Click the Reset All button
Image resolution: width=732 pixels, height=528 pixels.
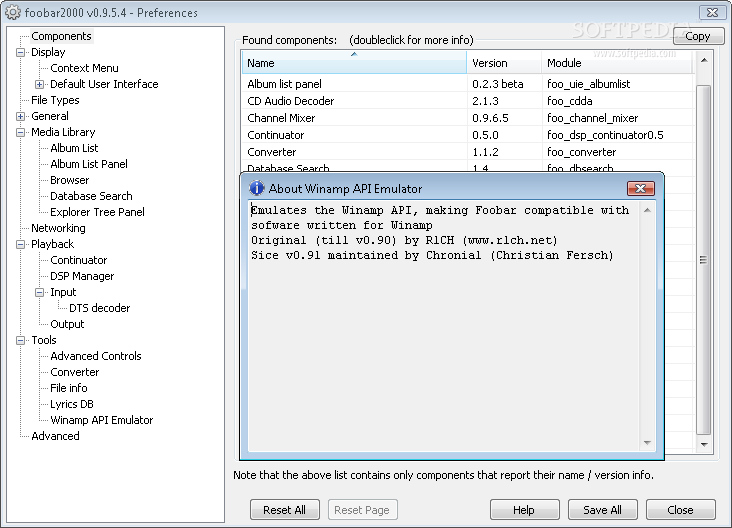coord(285,510)
